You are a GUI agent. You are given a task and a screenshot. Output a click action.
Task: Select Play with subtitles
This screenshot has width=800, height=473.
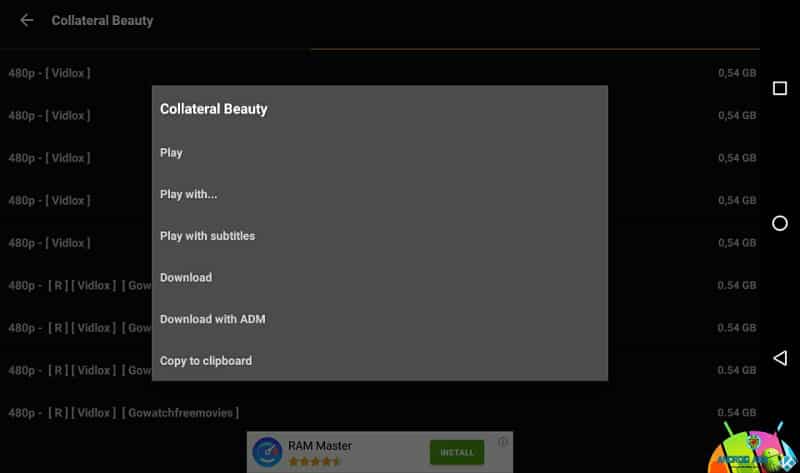click(x=207, y=236)
